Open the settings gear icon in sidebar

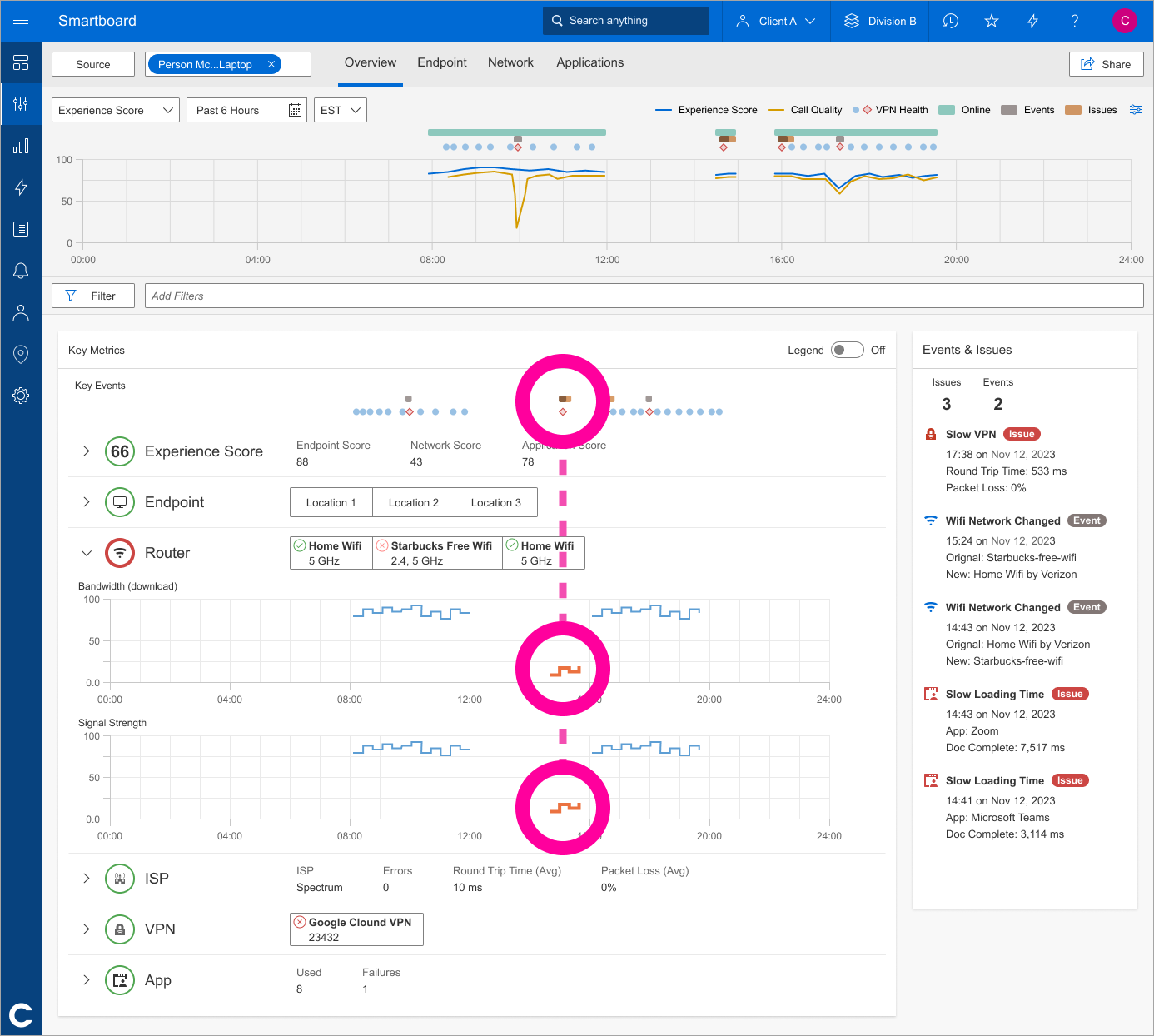click(22, 396)
